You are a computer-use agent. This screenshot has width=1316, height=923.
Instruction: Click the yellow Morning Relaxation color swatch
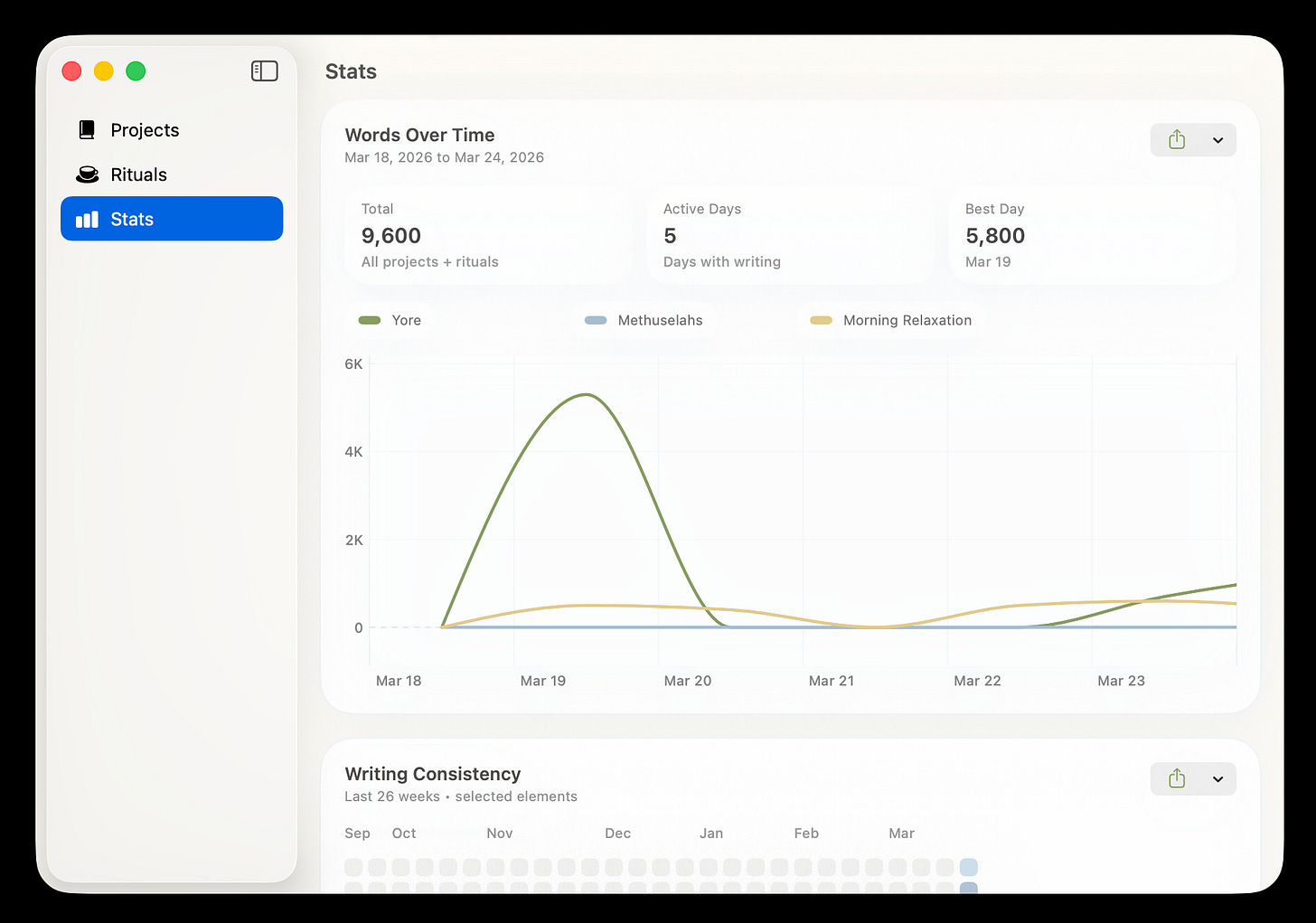821,320
